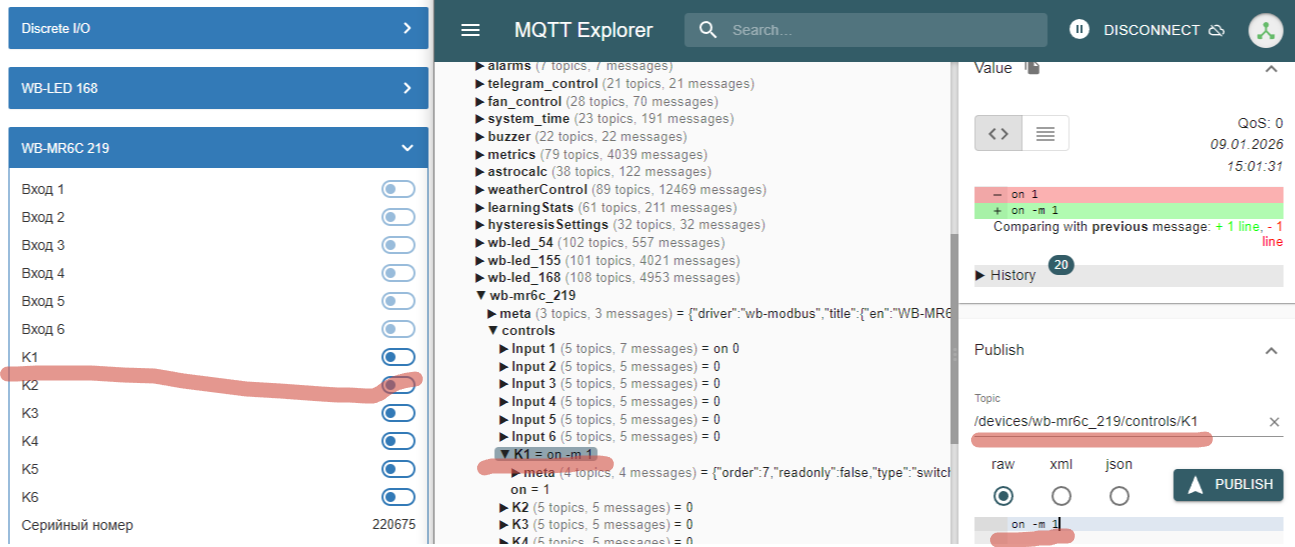The image size is (1295, 547).
Task: Collapse the Publish panel section
Action: 1270,350
